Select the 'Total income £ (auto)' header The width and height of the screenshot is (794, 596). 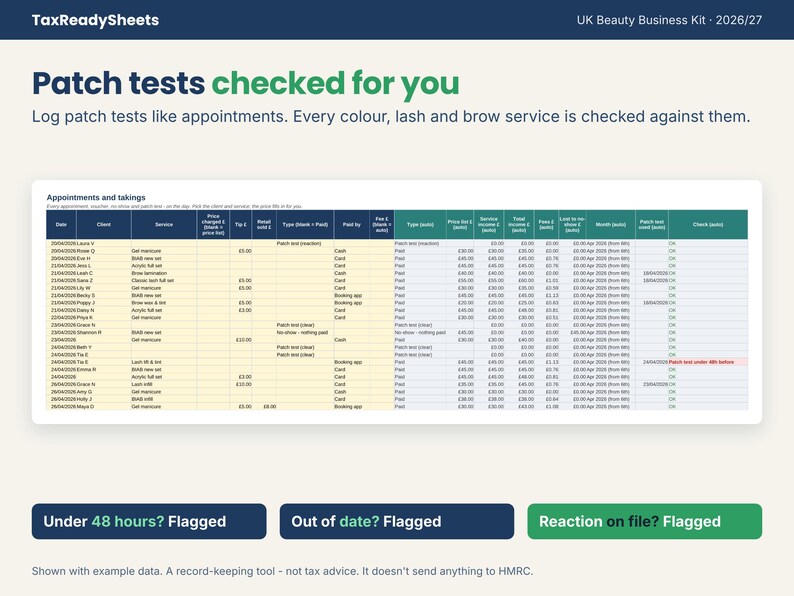coord(519,224)
